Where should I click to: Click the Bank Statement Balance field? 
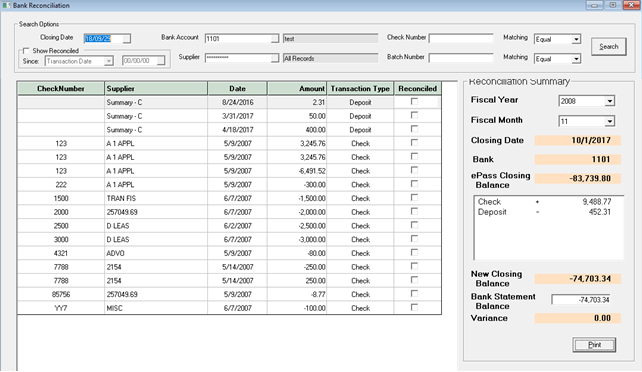coord(581,300)
